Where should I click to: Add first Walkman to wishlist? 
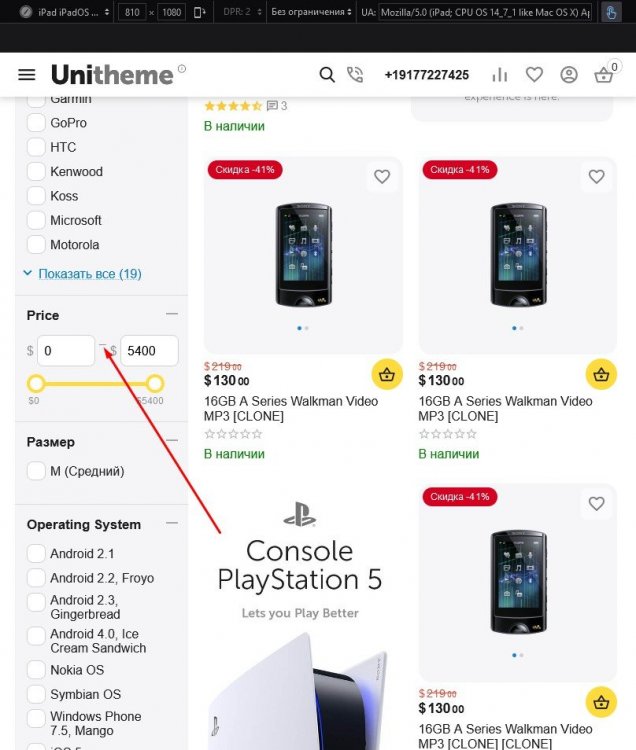point(382,176)
